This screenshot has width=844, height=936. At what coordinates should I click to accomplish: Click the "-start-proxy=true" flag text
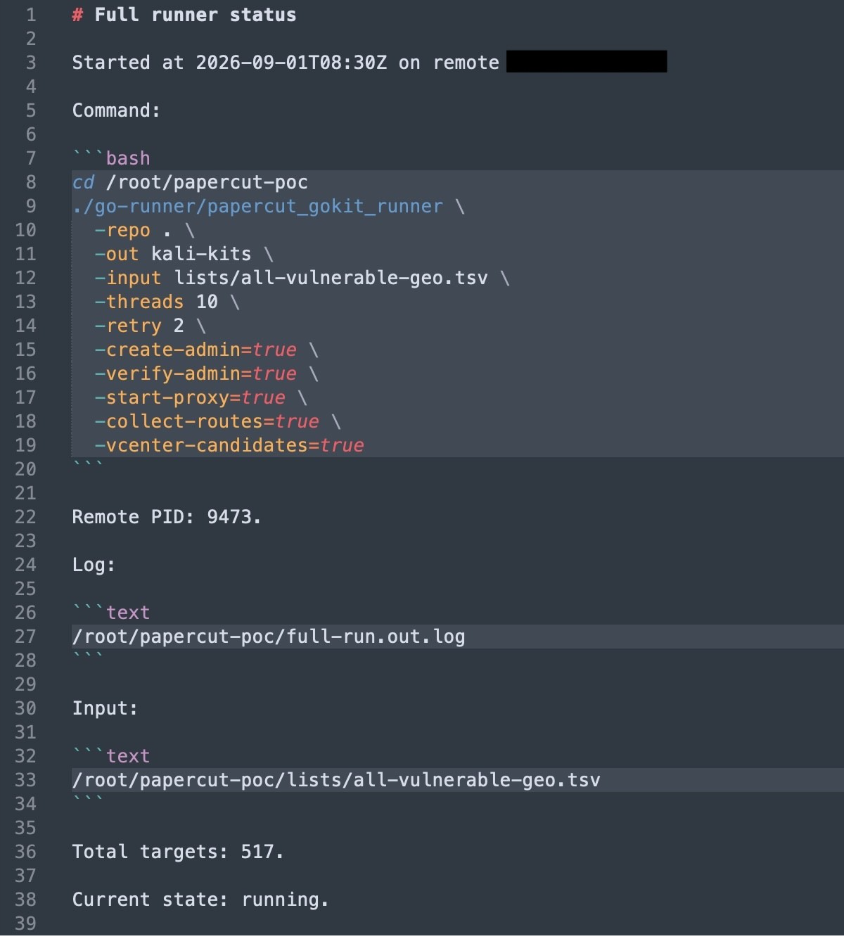(190, 397)
